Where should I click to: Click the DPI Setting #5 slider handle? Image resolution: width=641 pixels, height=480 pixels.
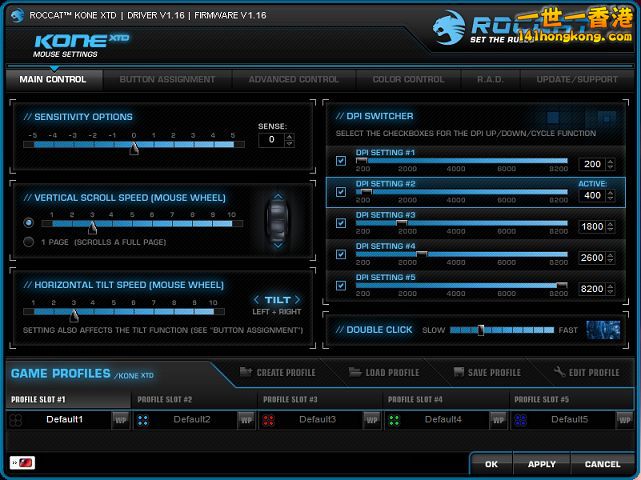(x=562, y=285)
